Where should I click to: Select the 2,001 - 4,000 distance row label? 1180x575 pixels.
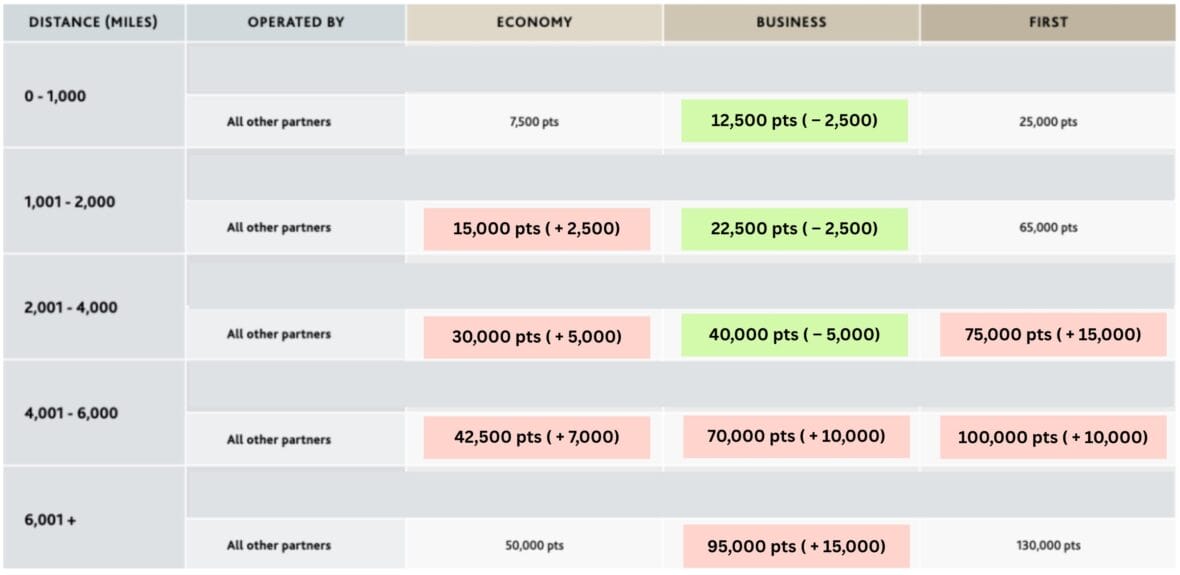(70, 308)
